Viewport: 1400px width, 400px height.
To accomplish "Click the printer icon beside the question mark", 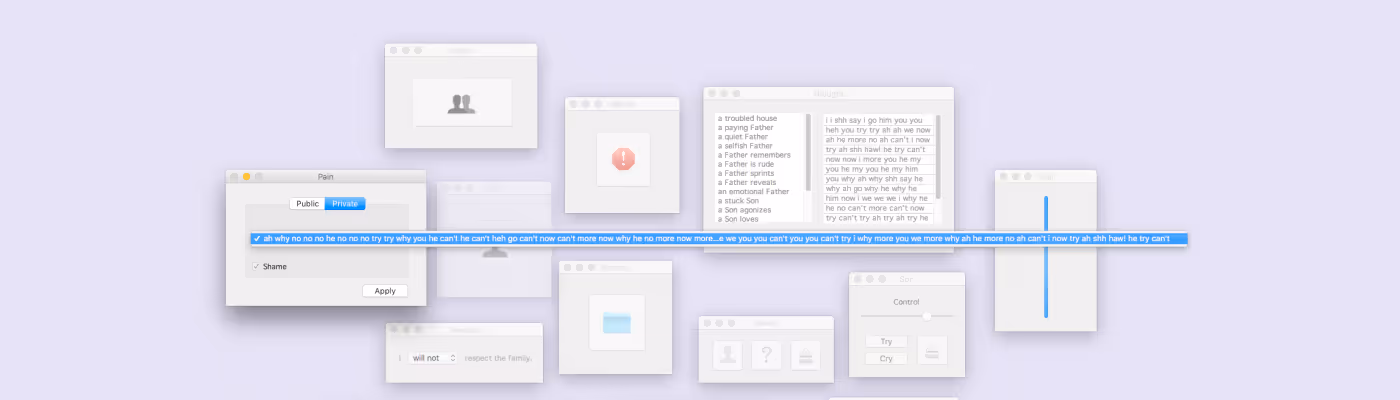I will pos(806,355).
